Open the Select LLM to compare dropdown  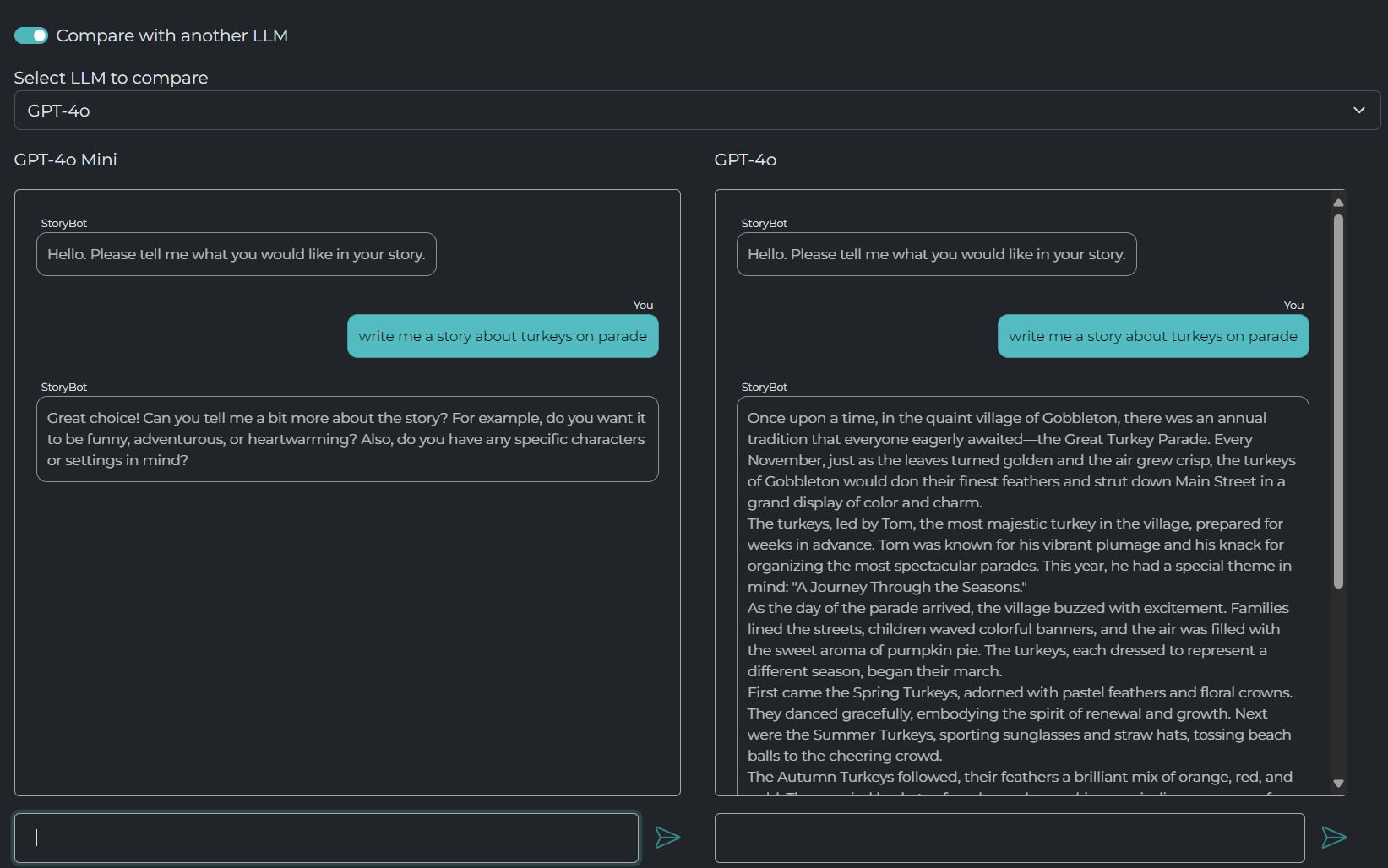(697, 111)
